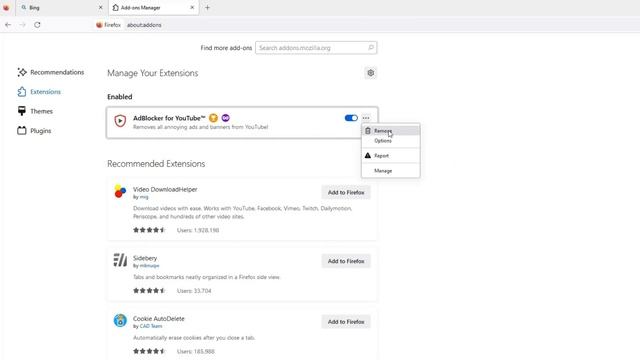The width and height of the screenshot is (640, 360).
Task: Click the Manage Your Extensions heading
Action: 153,73
